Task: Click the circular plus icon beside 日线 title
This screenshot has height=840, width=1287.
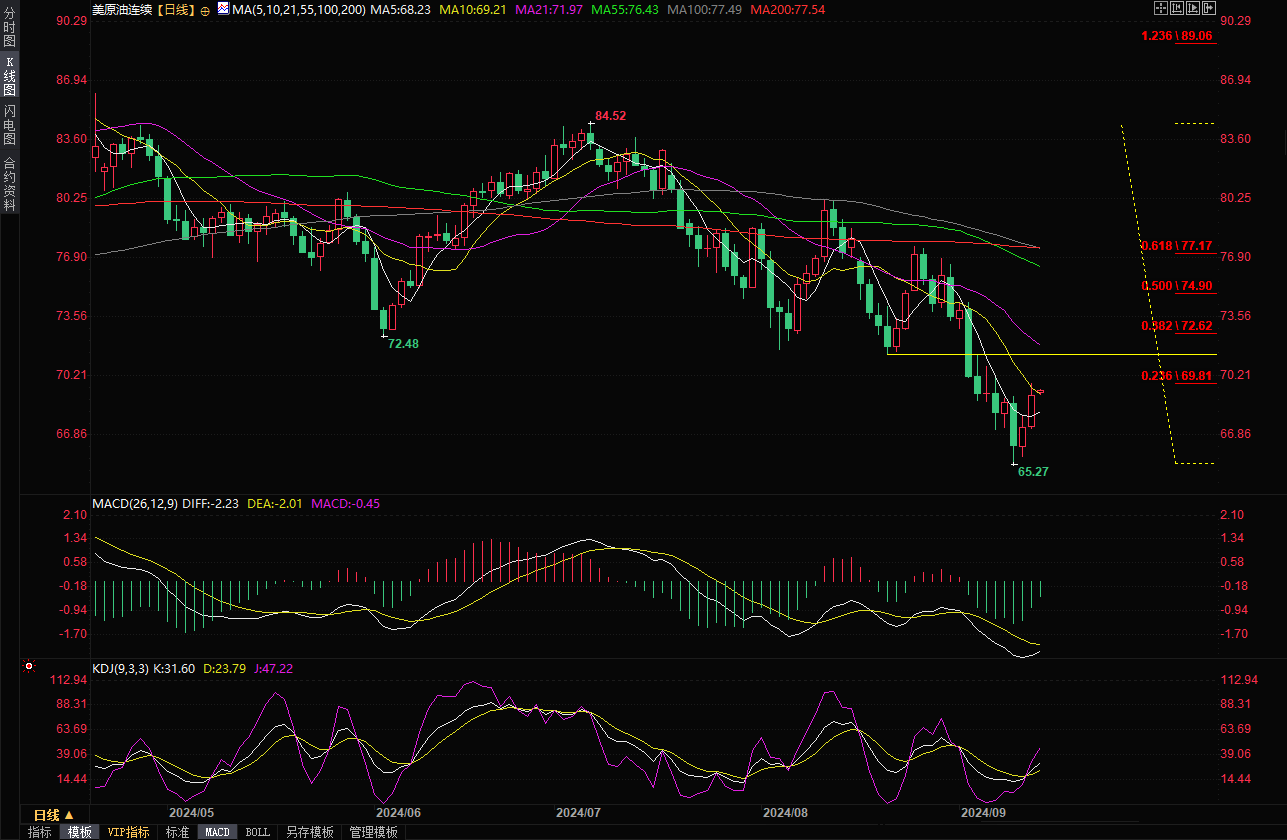Action: [204, 9]
